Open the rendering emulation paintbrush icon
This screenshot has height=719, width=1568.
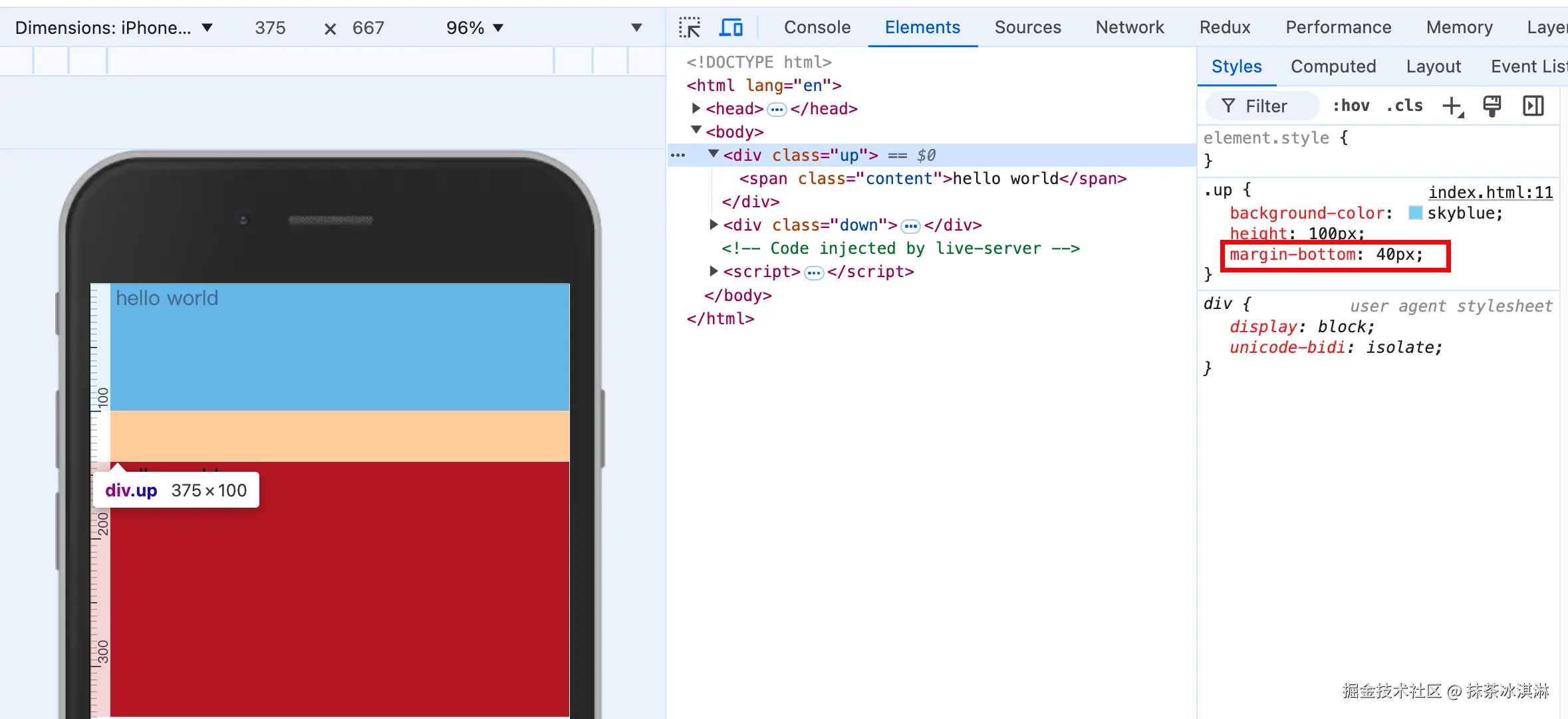click(x=1492, y=106)
